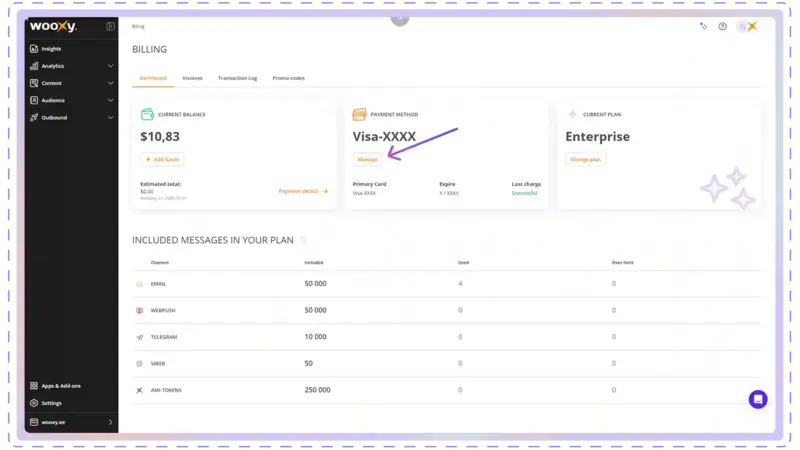Image resolution: width=800 pixels, height=450 pixels.
Task: Switch to the Invoices tab
Action: pos(192,78)
